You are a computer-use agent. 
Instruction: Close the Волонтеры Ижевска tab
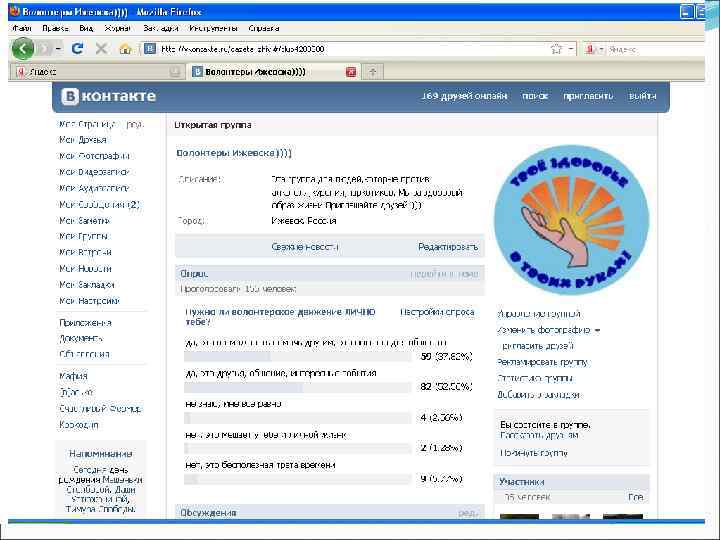pos(351,72)
